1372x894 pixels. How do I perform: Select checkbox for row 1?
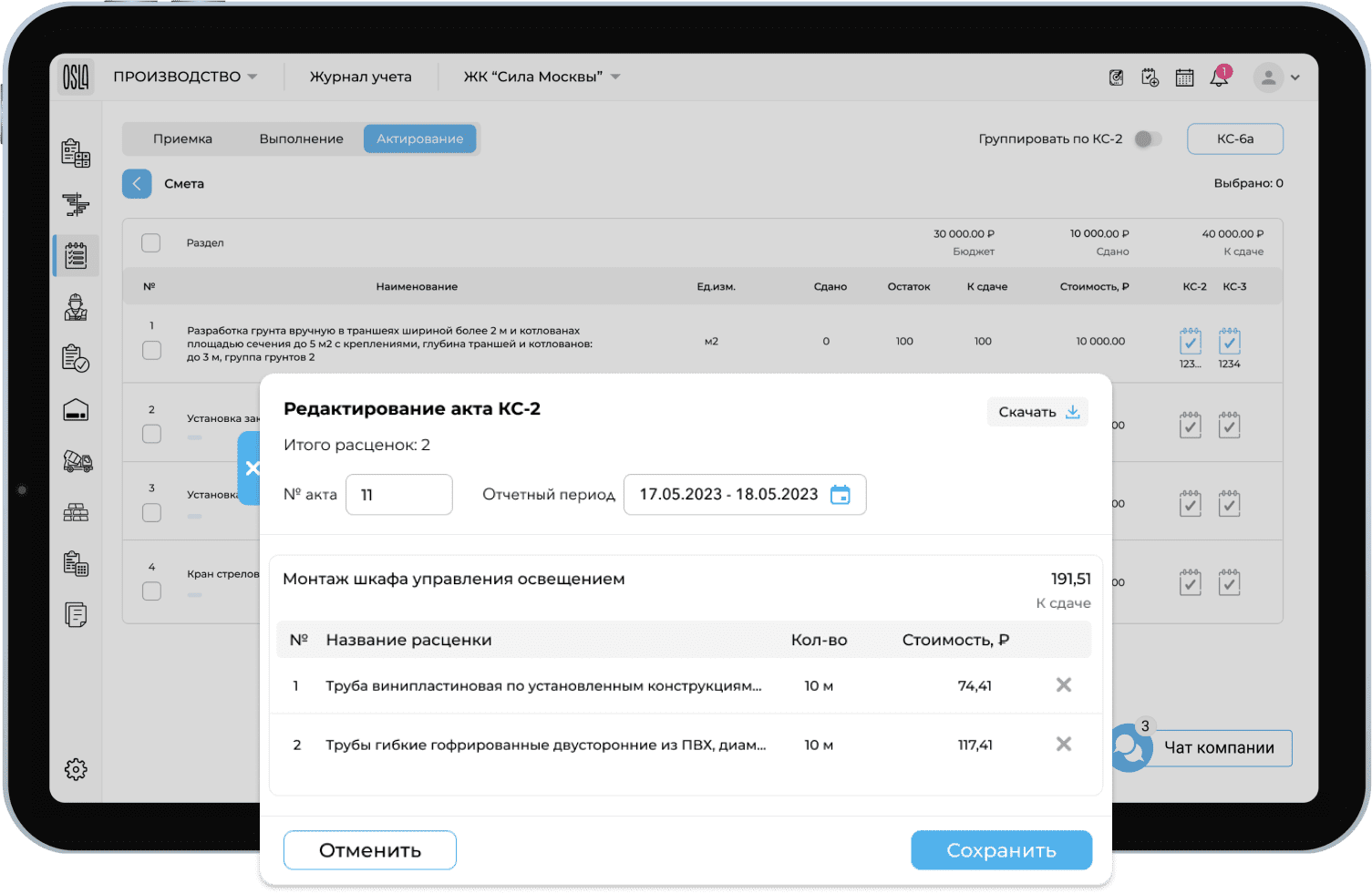pyautogui.click(x=152, y=350)
